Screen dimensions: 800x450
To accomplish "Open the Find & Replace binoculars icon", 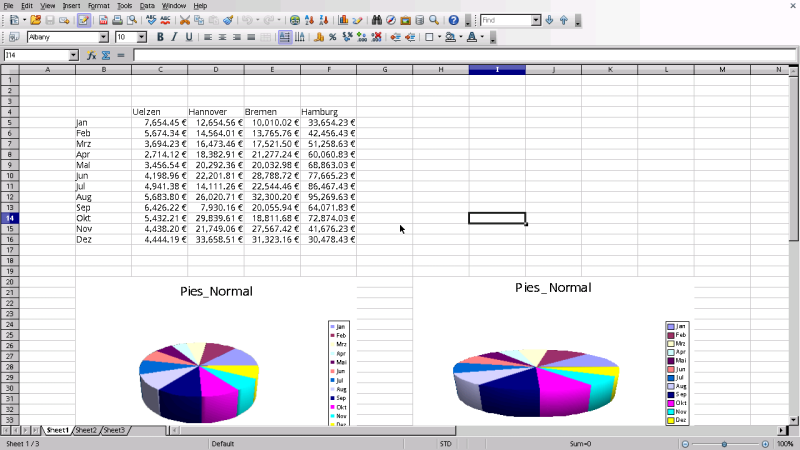I will [x=377, y=20].
